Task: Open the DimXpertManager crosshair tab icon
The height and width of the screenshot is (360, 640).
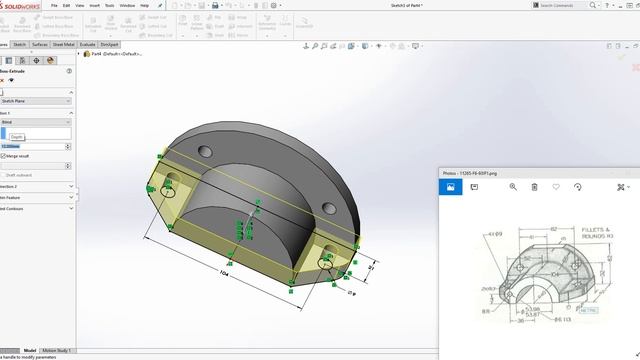Action: coord(36,60)
